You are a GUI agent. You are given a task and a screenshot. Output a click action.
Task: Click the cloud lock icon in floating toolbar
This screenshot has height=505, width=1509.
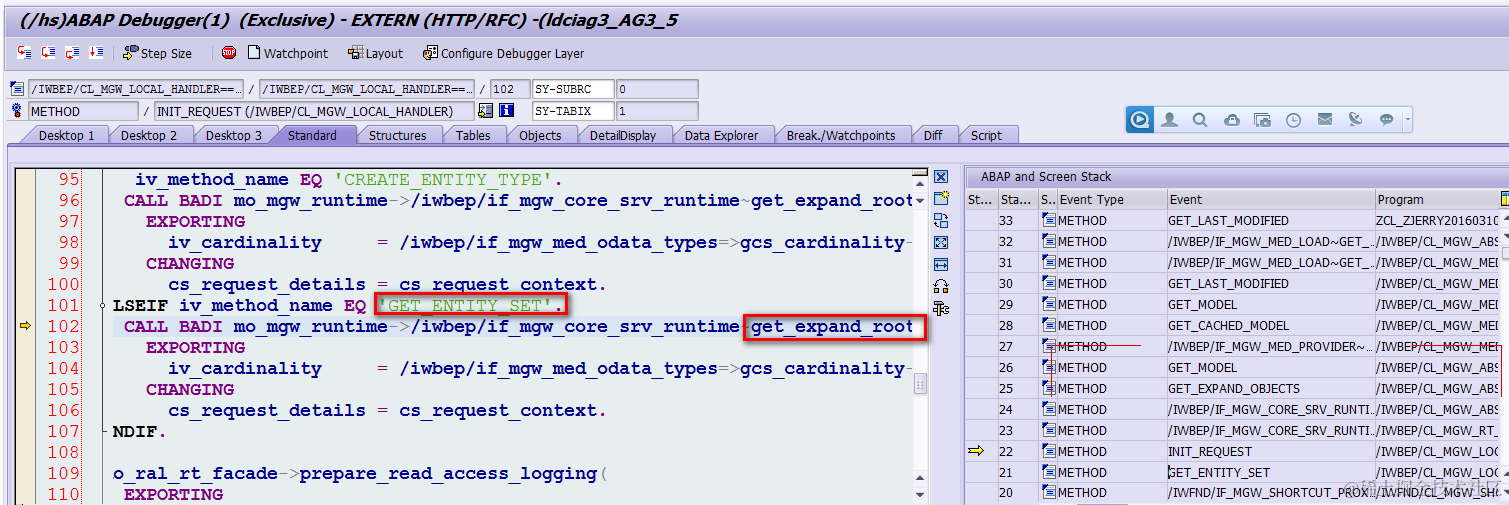1232,120
